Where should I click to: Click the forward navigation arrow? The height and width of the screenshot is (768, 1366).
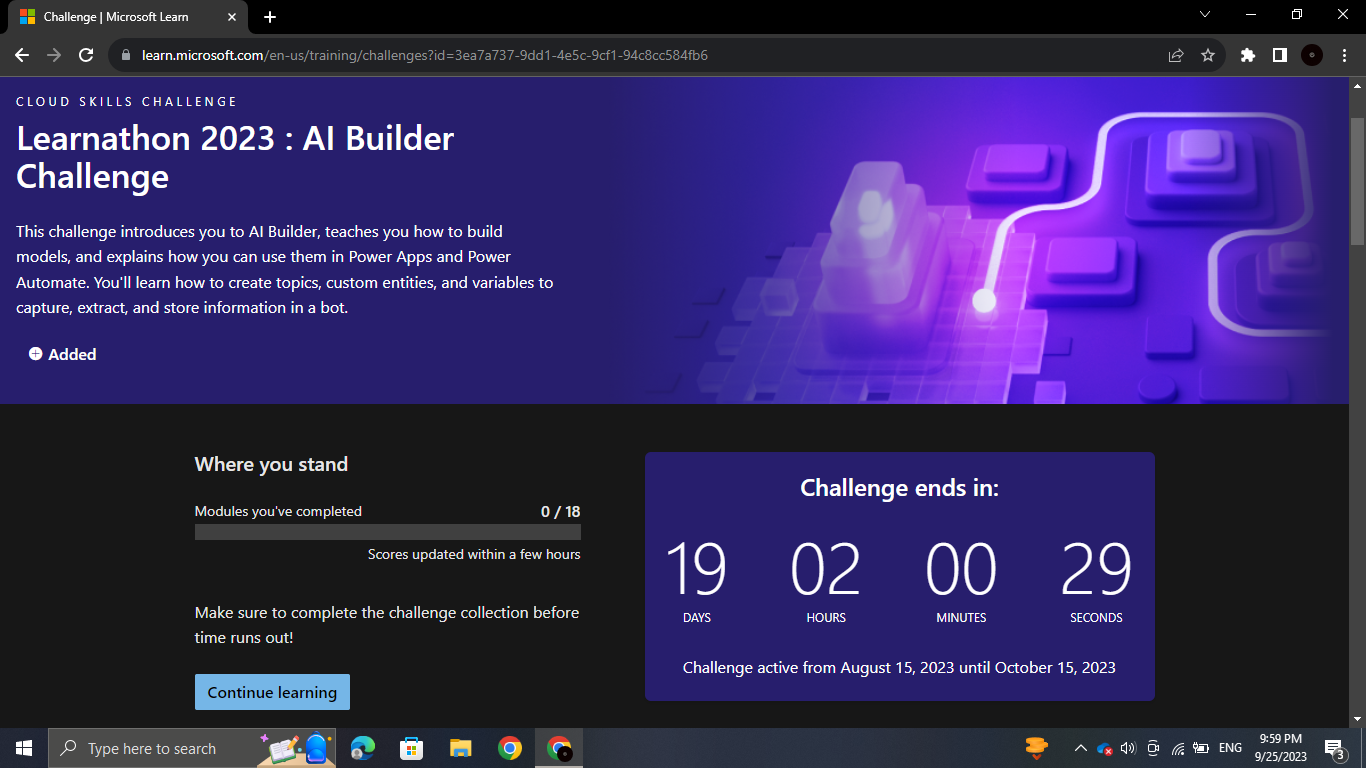[53, 55]
